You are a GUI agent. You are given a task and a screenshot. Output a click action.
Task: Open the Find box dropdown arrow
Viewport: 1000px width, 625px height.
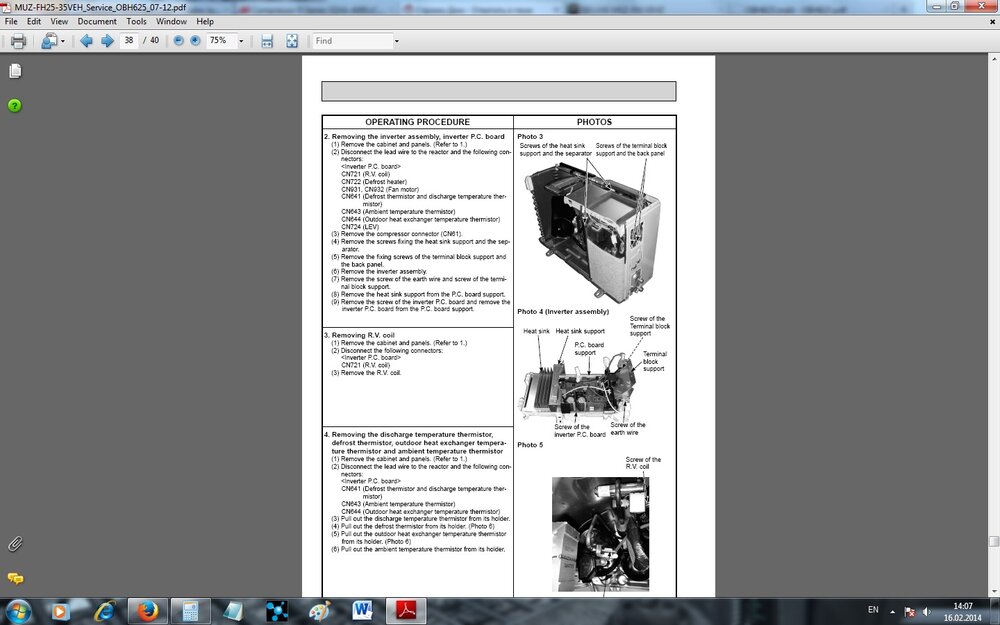coord(399,41)
